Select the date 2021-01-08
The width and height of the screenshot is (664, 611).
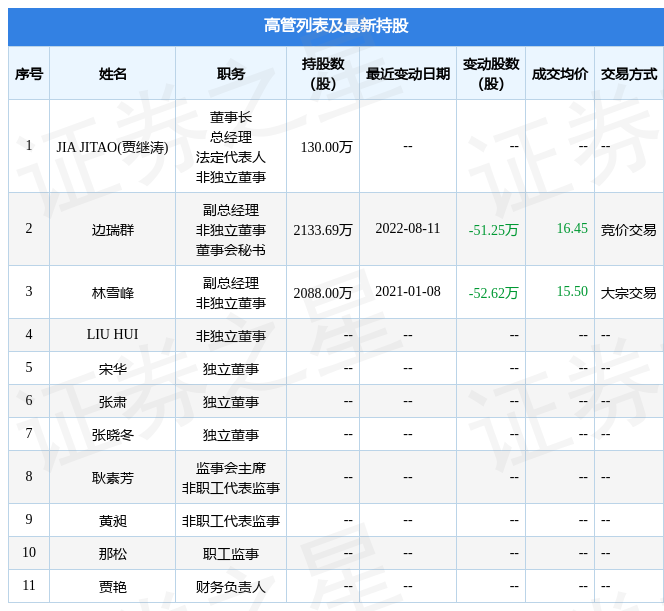coord(408,291)
